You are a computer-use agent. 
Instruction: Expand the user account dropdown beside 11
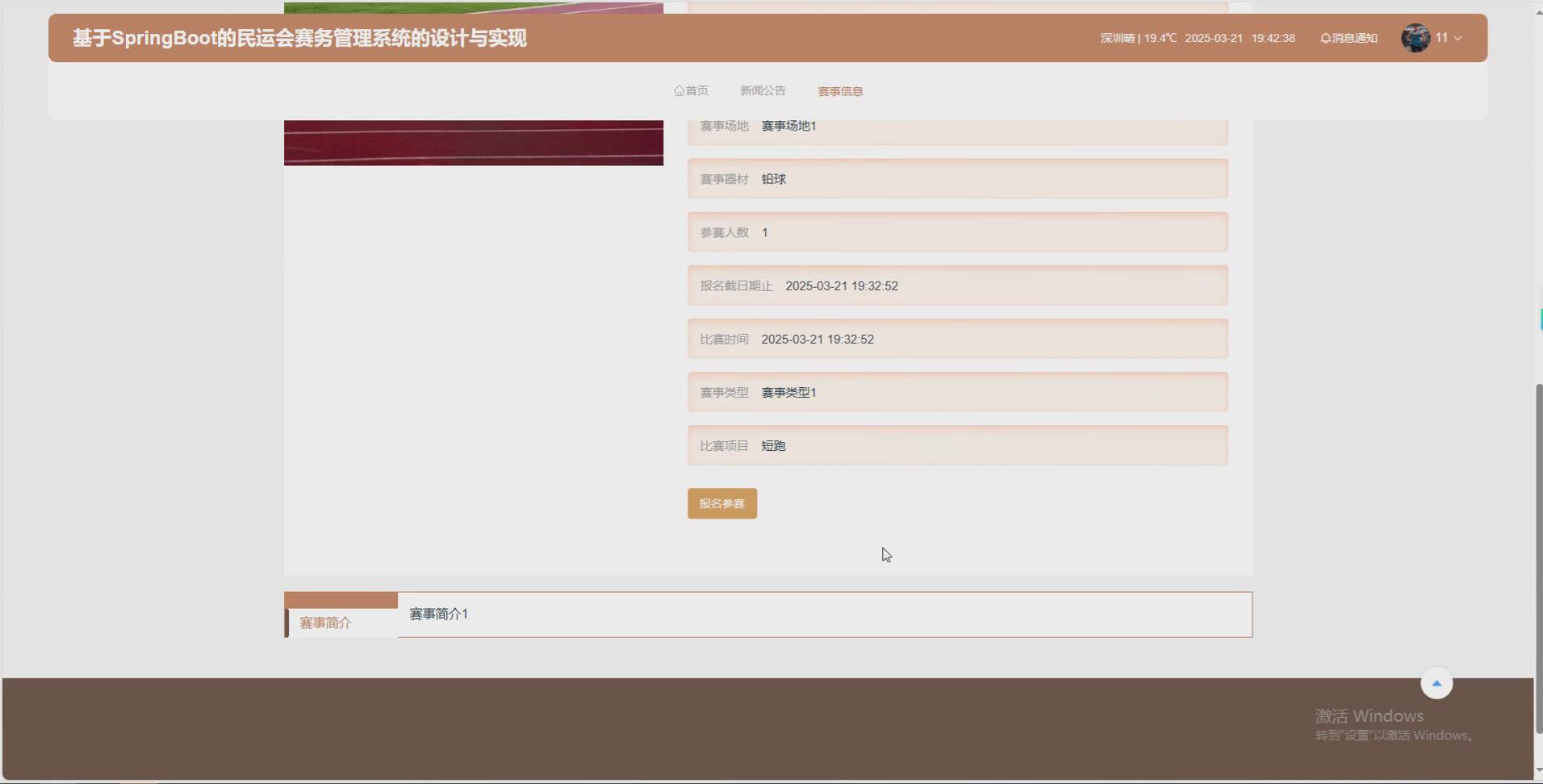[x=1456, y=37]
